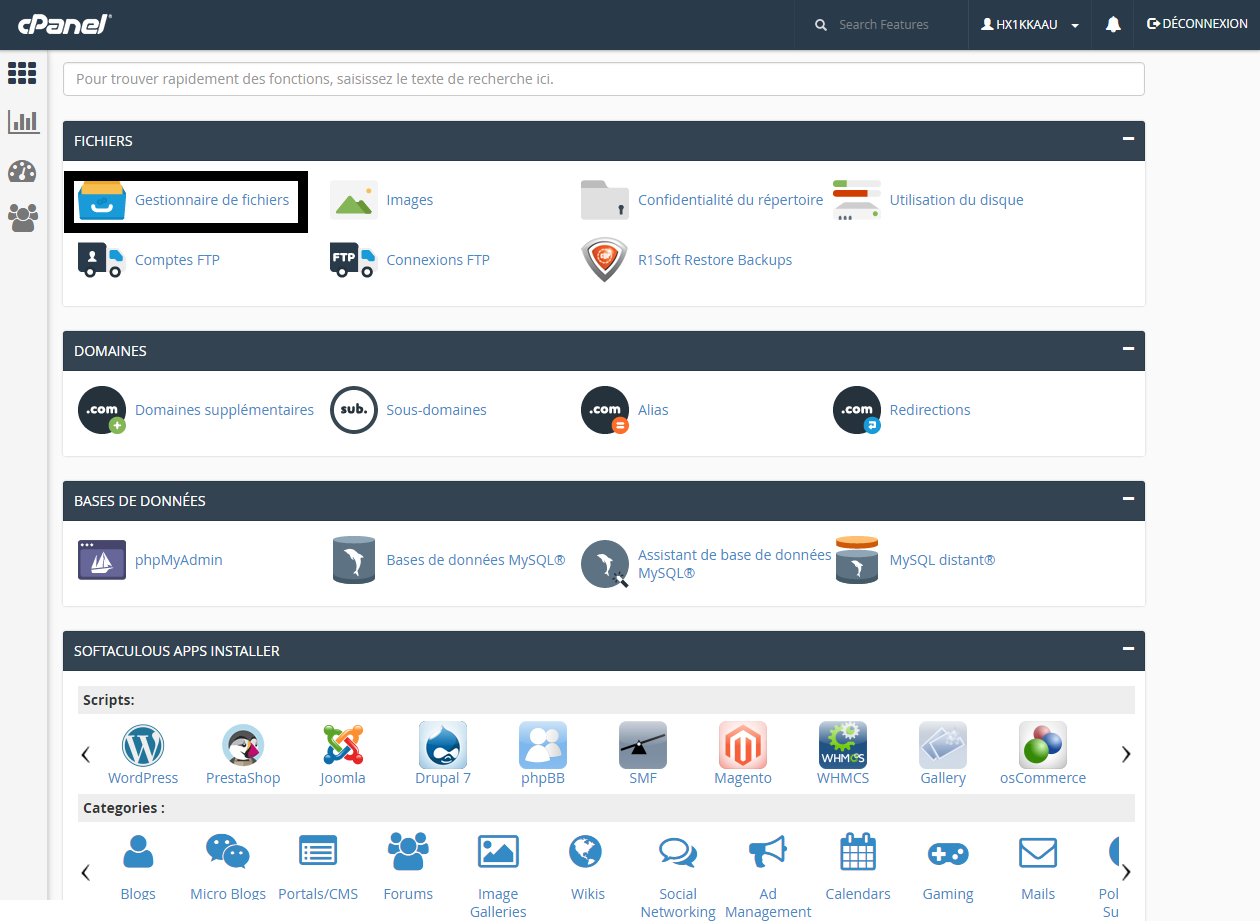Screen dimensions: 1260x921
Task: Collapse the Softaculous Apps Installer section
Action: click(x=1129, y=648)
